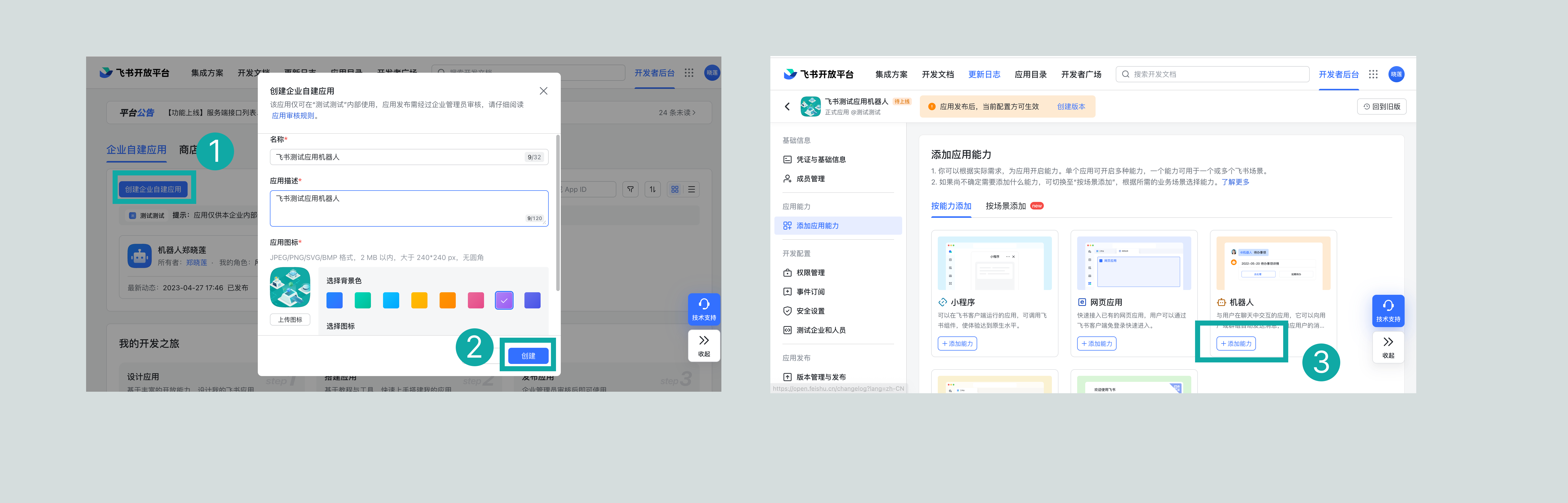Click the 名称 input field in the dialog
This screenshot has width=1568, height=503.
click(x=409, y=157)
